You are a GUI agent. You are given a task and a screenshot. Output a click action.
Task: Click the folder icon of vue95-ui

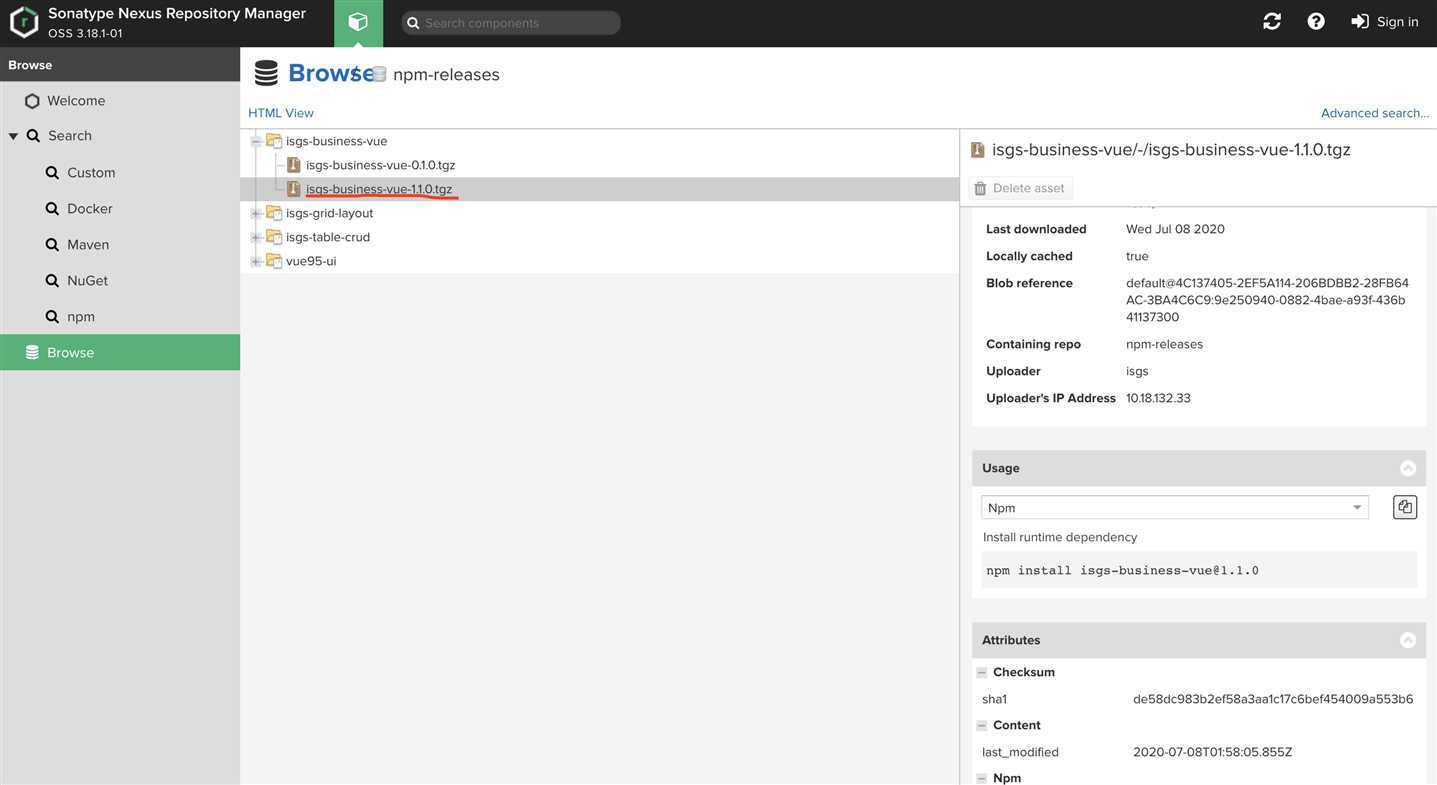click(x=274, y=261)
